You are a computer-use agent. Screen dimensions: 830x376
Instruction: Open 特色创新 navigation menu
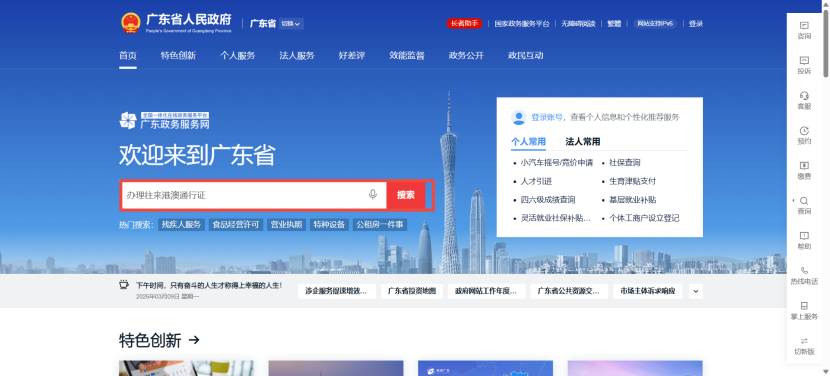[178, 56]
